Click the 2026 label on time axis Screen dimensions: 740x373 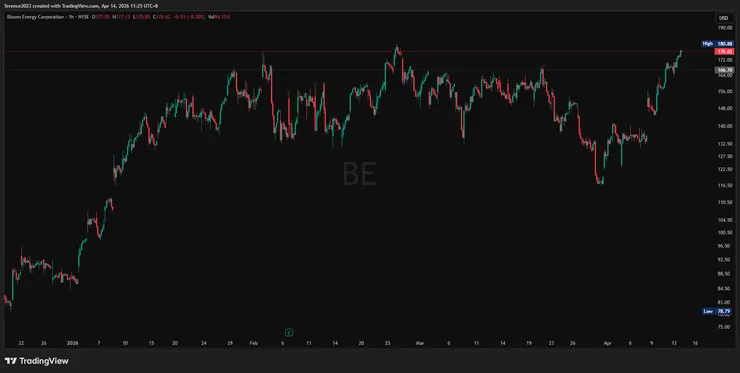click(x=72, y=343)
